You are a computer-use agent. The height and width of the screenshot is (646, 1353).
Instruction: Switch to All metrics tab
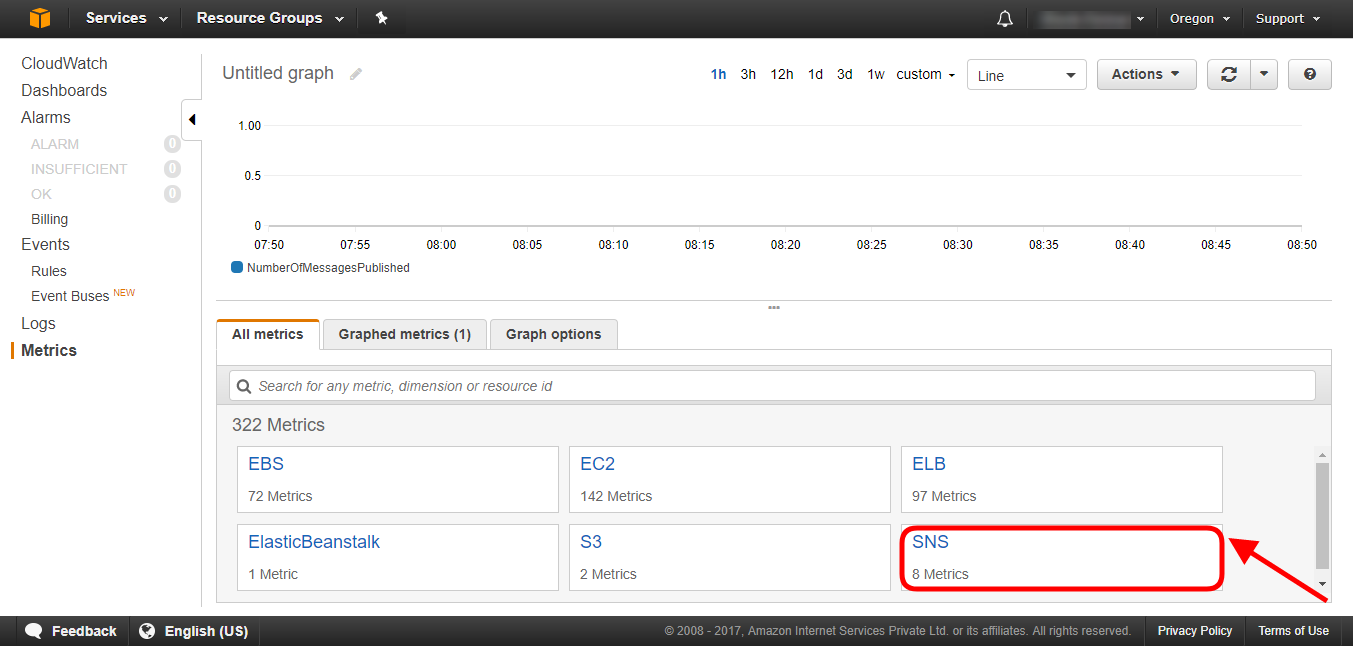pyautogui.click(x=267, y=334)
